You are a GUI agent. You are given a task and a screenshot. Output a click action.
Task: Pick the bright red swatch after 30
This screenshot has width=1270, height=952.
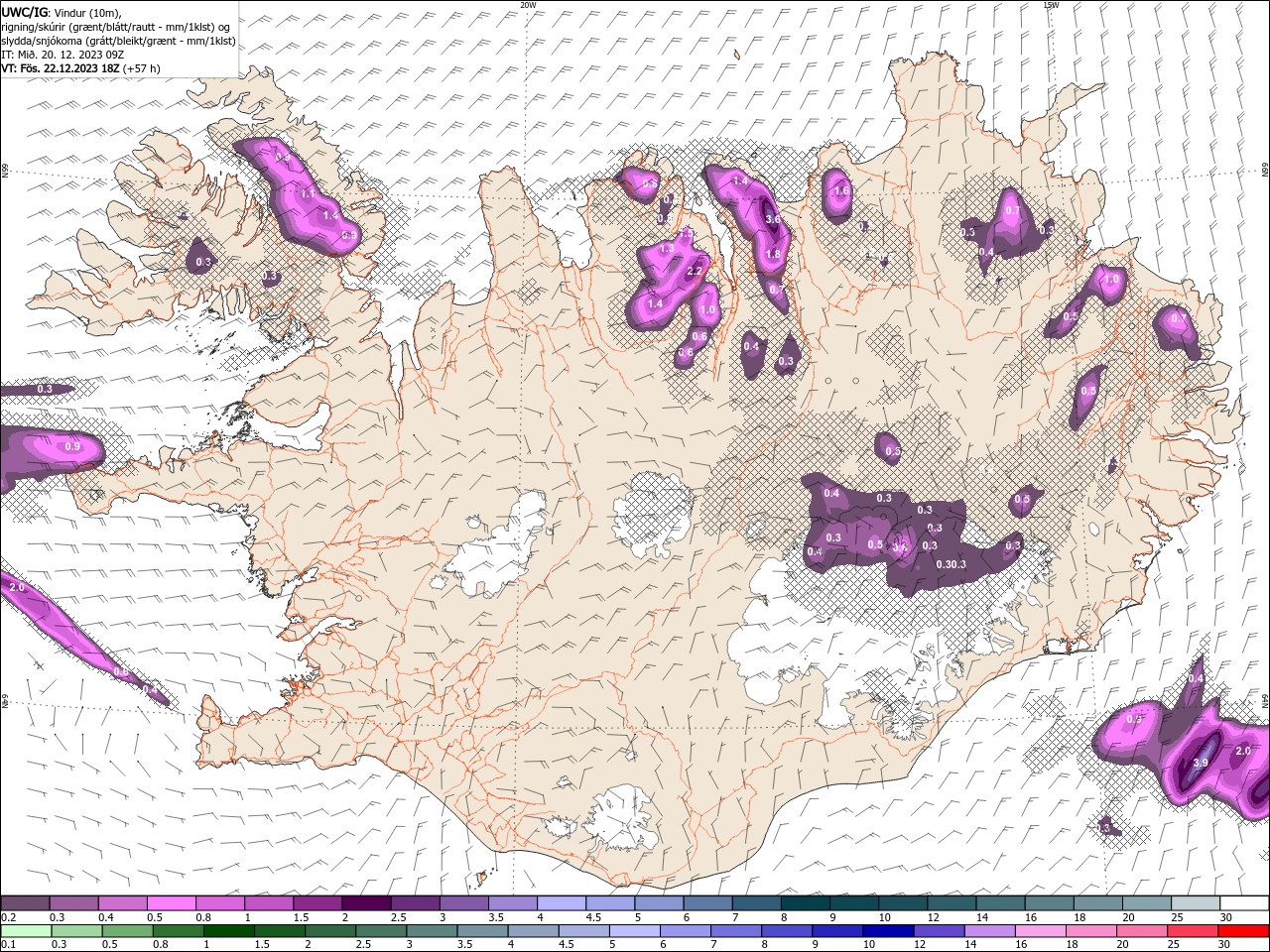click(x=1243, y=930)
